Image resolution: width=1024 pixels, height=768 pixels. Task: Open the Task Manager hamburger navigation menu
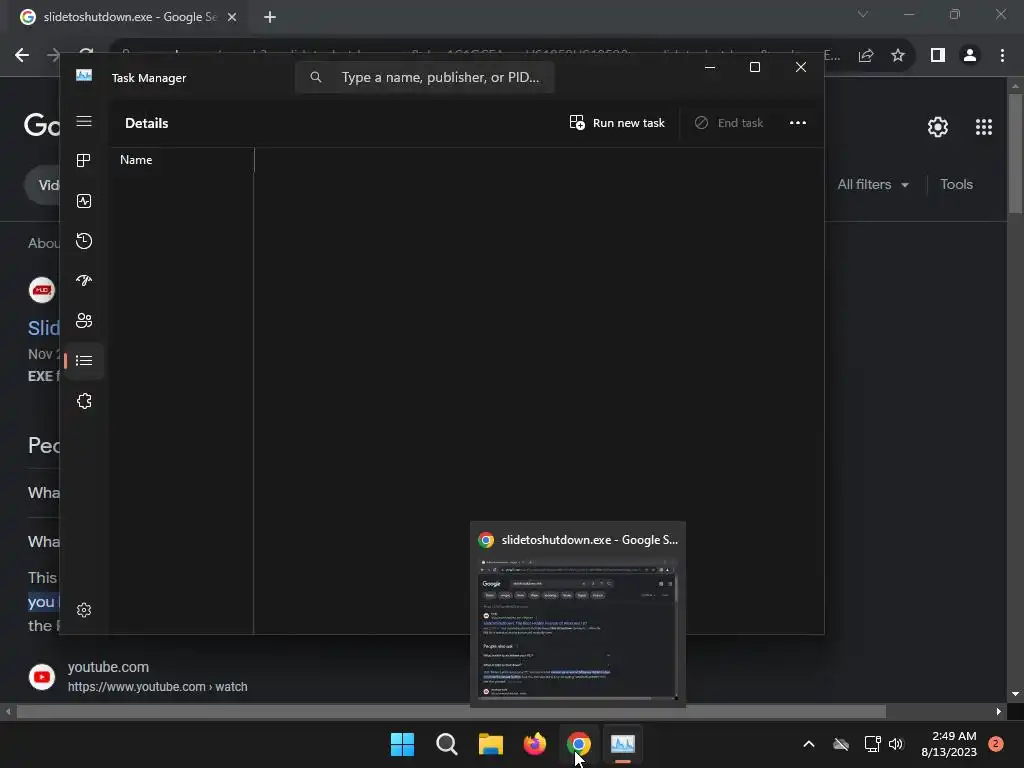84,121
